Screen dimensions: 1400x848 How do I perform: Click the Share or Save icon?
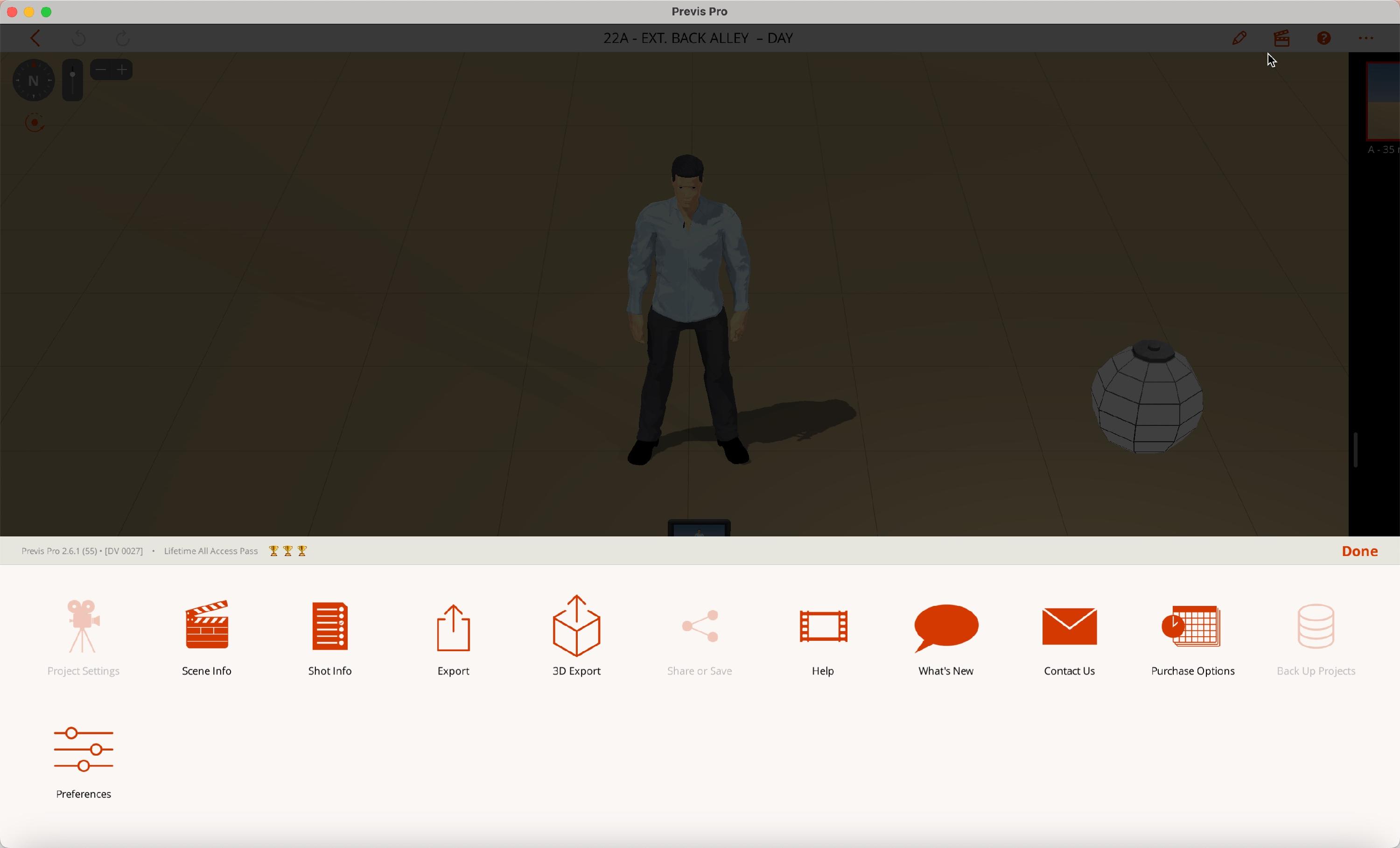coord(700,626)
